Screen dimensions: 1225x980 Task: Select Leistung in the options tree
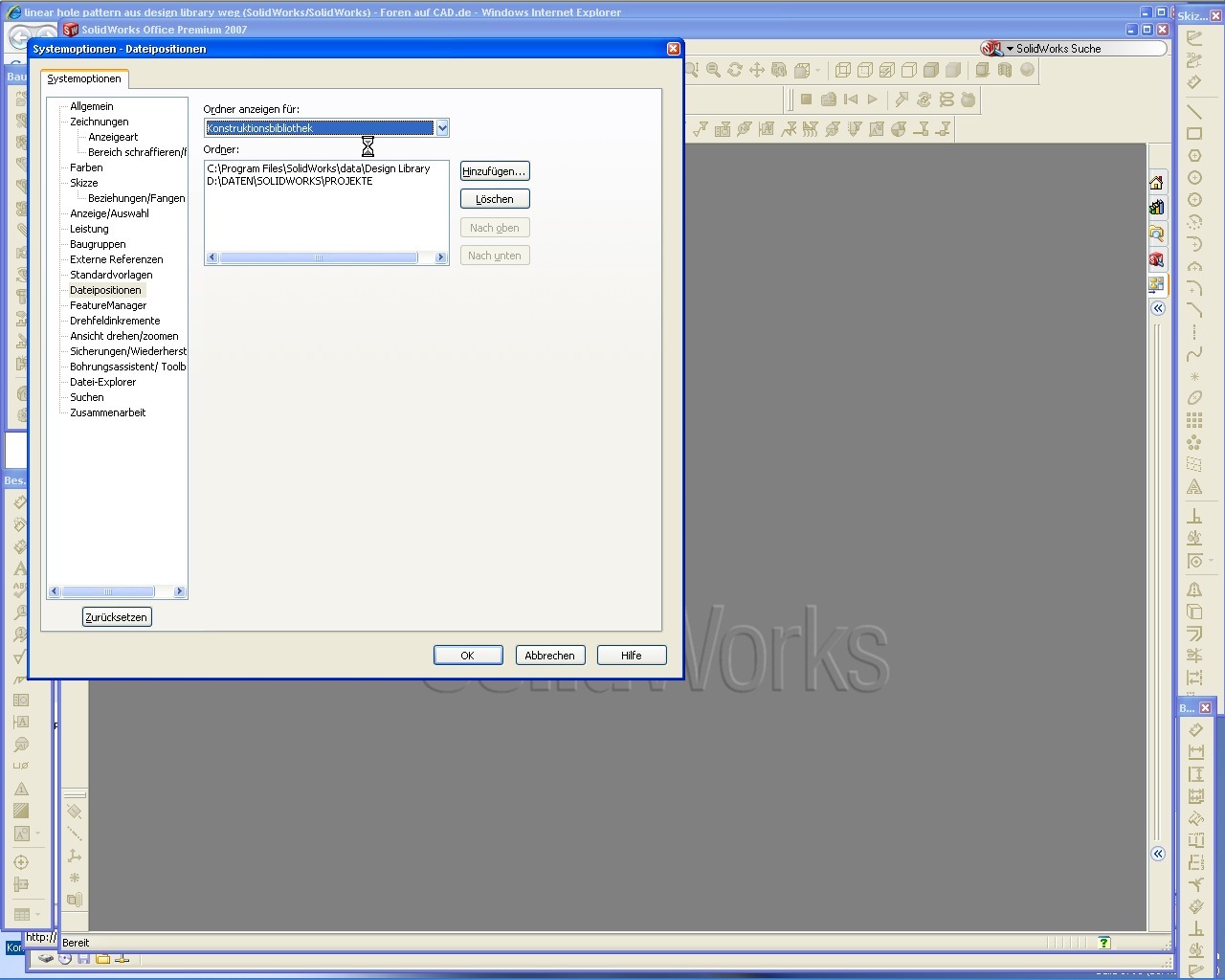pos(89,229)
